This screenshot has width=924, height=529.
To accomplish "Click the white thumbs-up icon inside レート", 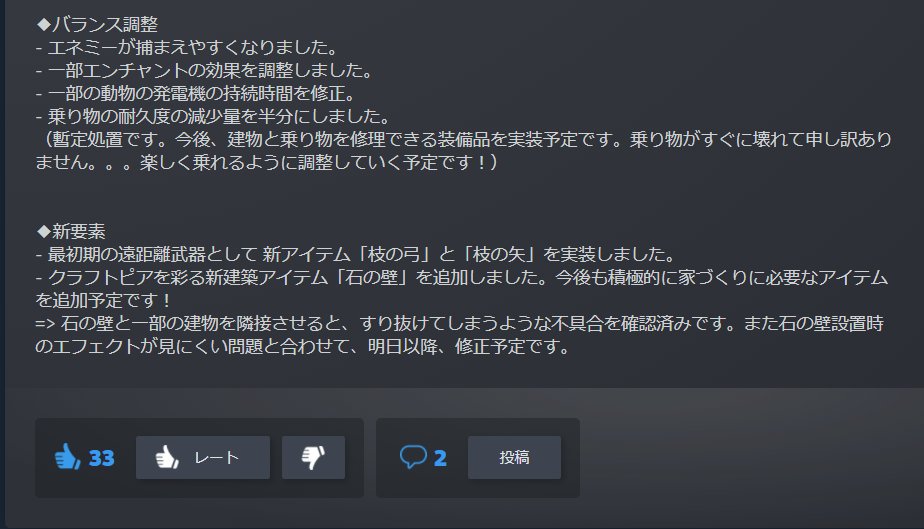I will coord(167,457).
